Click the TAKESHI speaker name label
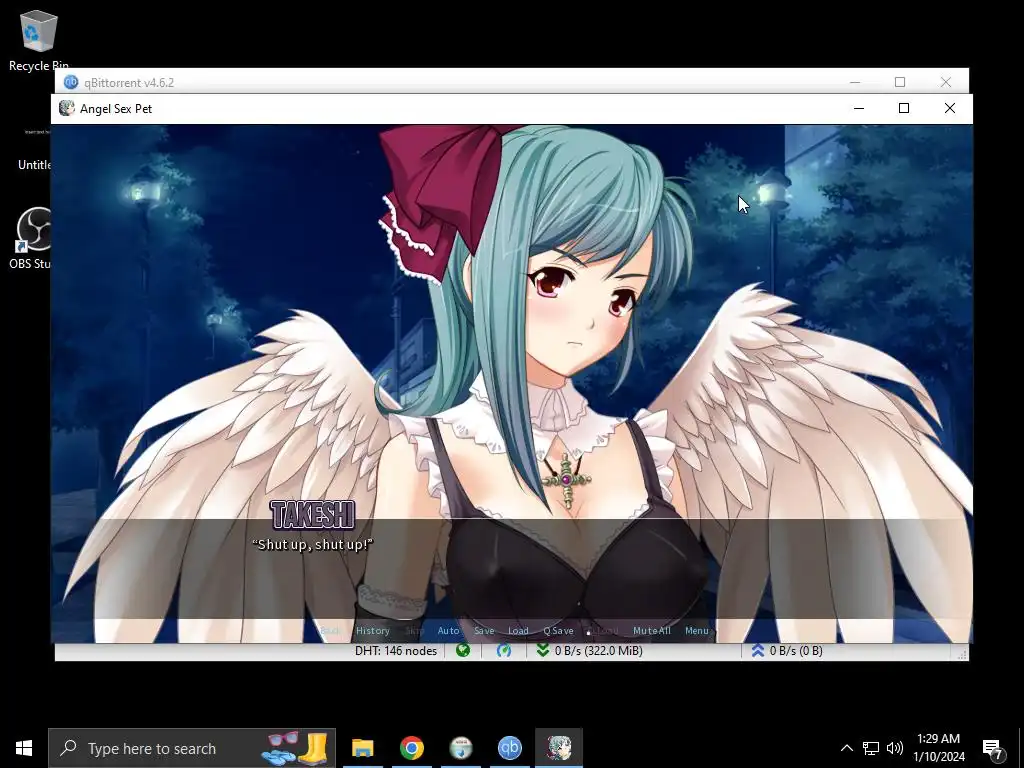1024x768 pixels. [x=313, y=515]
